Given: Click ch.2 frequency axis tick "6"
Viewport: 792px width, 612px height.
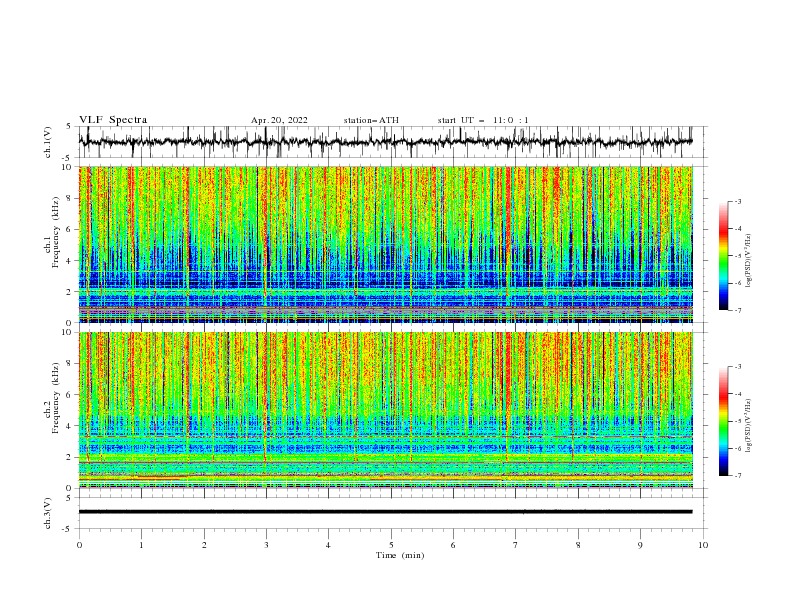Looking at the screenshot, I should pyautogui.click(x=71, y=395).
